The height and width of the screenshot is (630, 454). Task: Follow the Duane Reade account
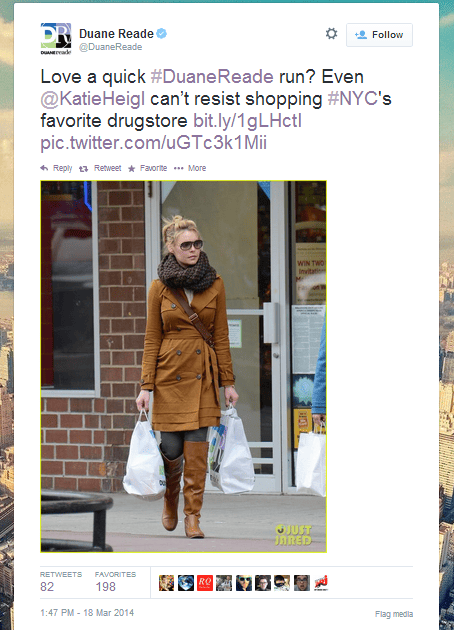click(379, 35)
